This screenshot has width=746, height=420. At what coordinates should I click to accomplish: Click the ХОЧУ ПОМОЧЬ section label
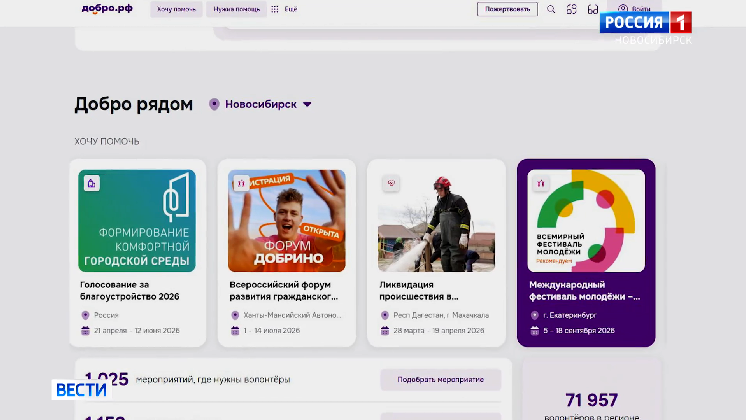(107, 141)
